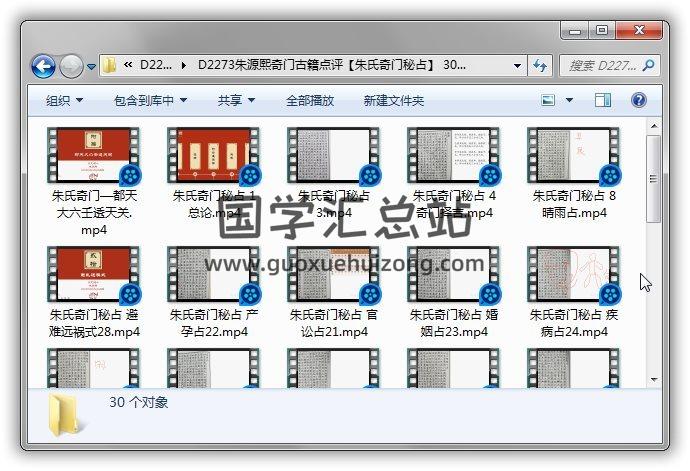Screen dimensions: 690x471
Task: Open the recent locations dropdown arrow
Action: tap(91, 67)
